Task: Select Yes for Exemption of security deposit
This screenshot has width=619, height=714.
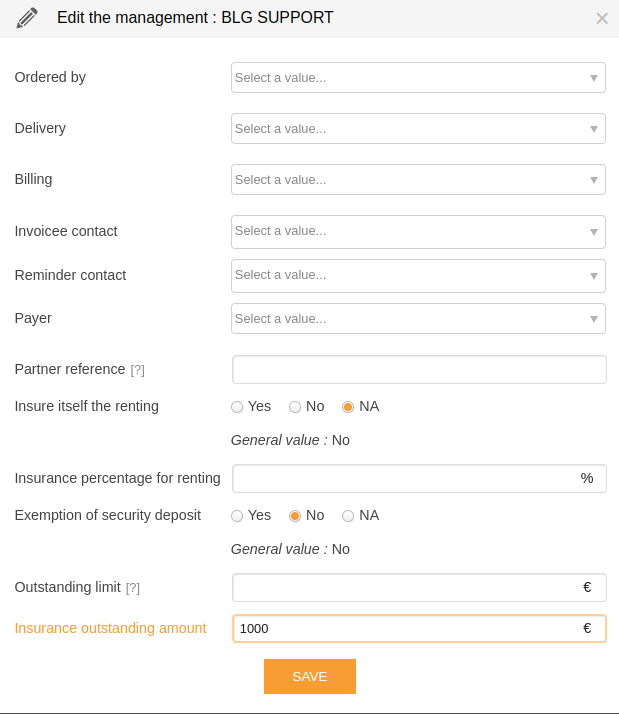Action: (x=237, y=516)
